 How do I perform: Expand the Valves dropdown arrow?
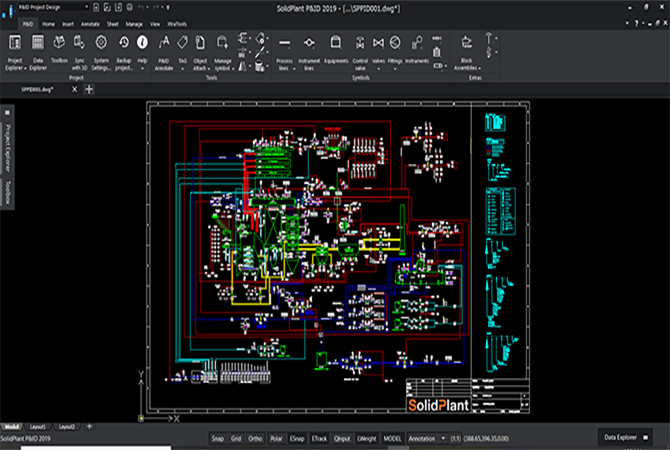tap(378, 68)
